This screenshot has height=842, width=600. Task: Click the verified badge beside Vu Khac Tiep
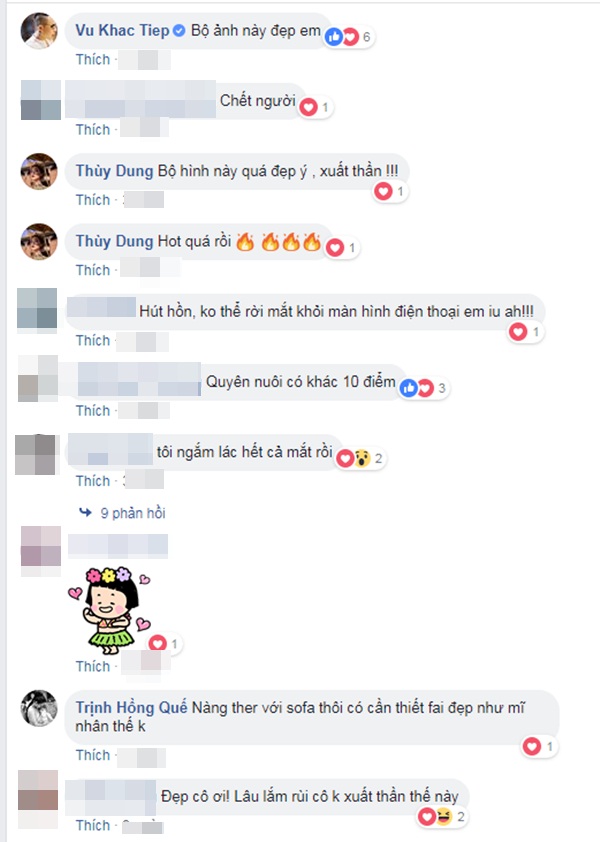click(x=179, y=31)
